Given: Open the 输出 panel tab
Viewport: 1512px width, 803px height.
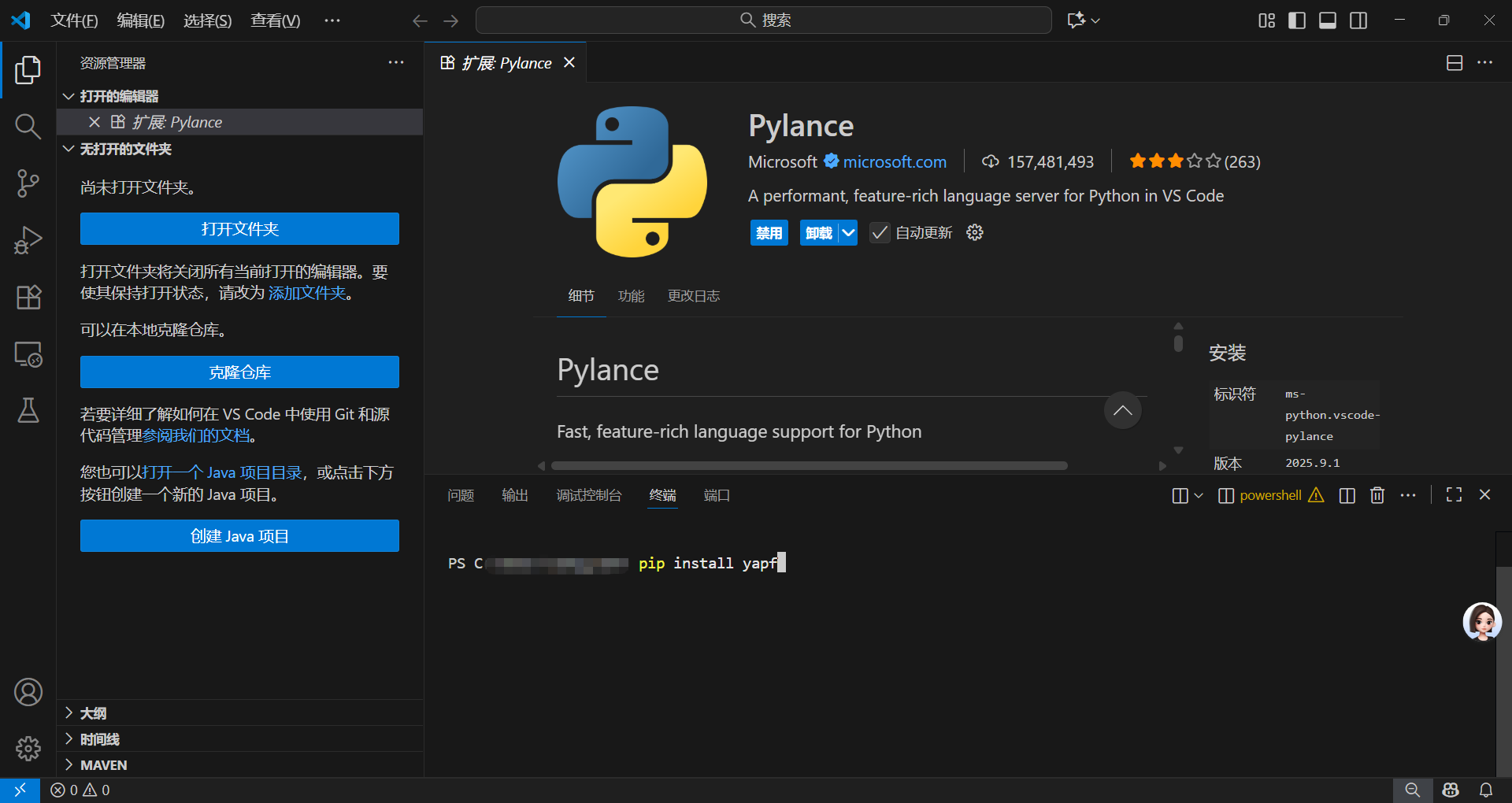Looking at the screenshot, I should pyautogui.click(x=515, y=495).
